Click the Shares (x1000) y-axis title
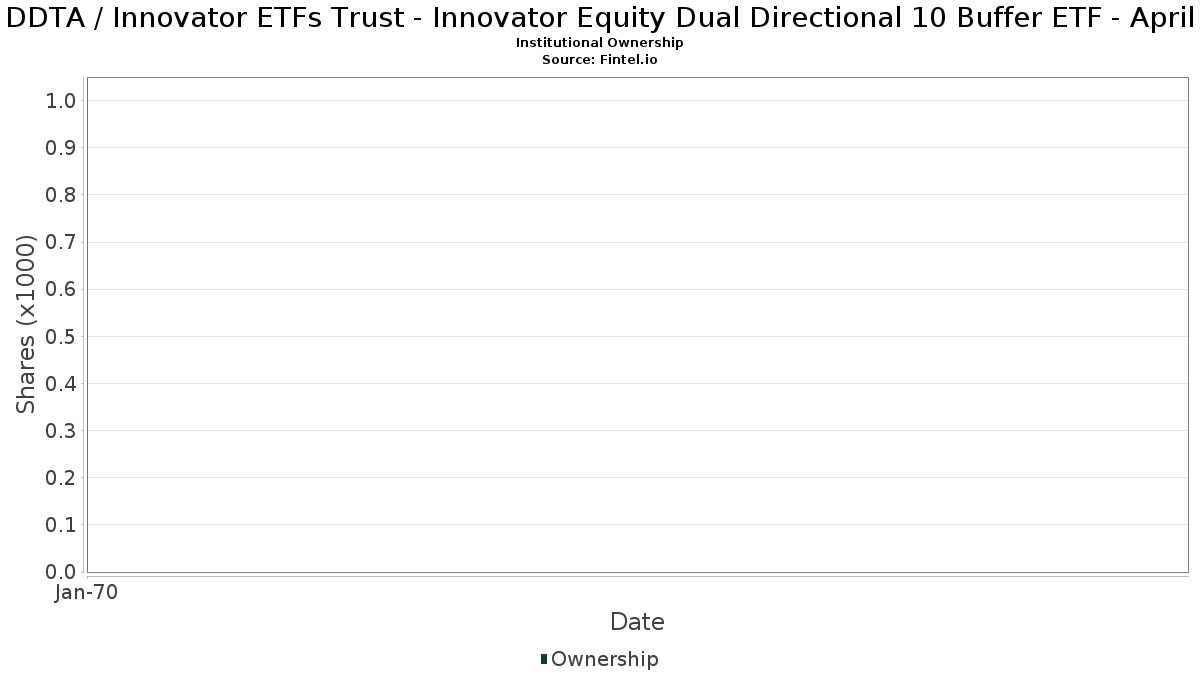 [x=26, y=324]
